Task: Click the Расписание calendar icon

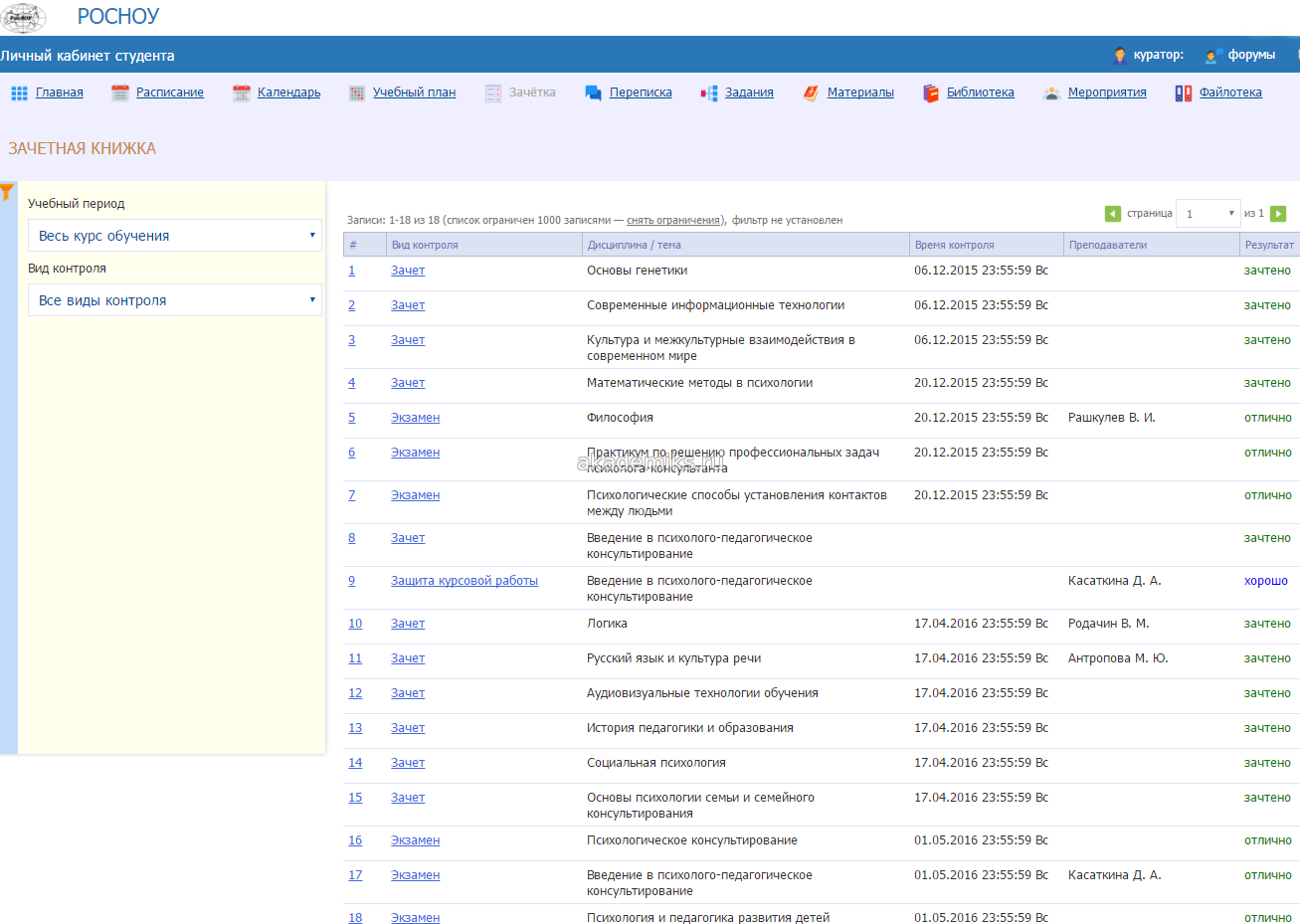Action: [x=120, y=92]
